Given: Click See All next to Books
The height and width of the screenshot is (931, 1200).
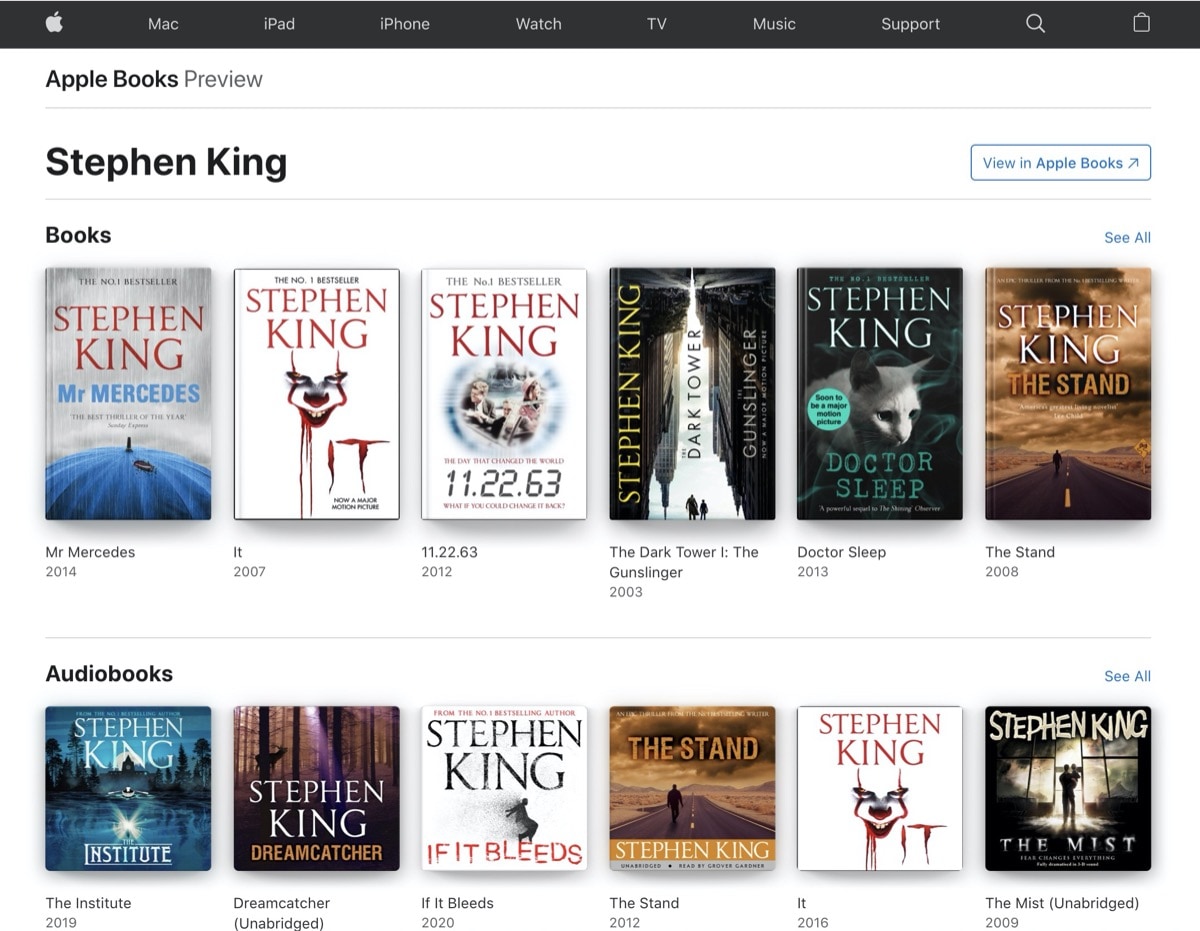Looking at the screenshot, I should [1127, 237].
